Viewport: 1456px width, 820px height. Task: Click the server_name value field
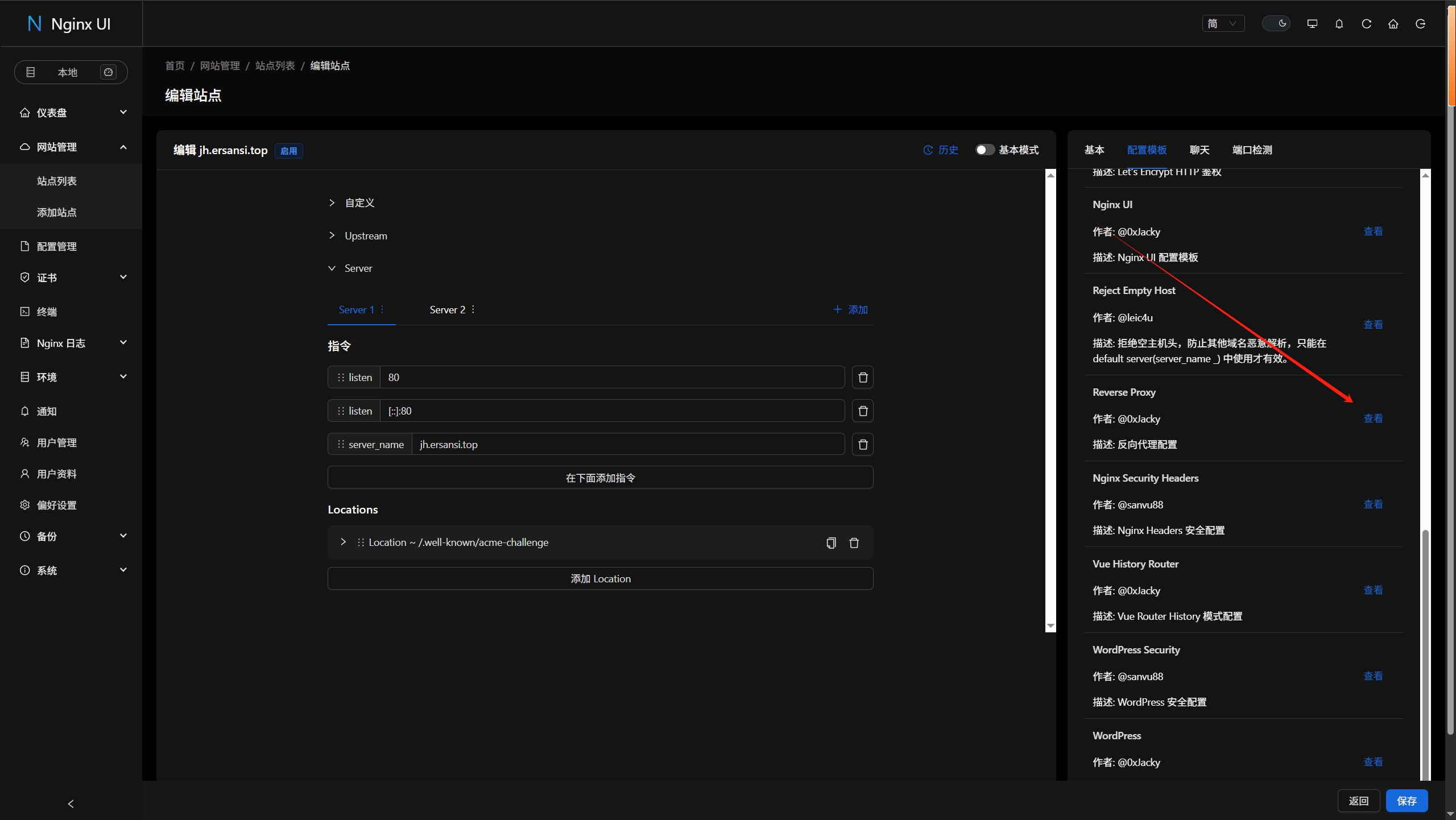[x=628, y=444]
